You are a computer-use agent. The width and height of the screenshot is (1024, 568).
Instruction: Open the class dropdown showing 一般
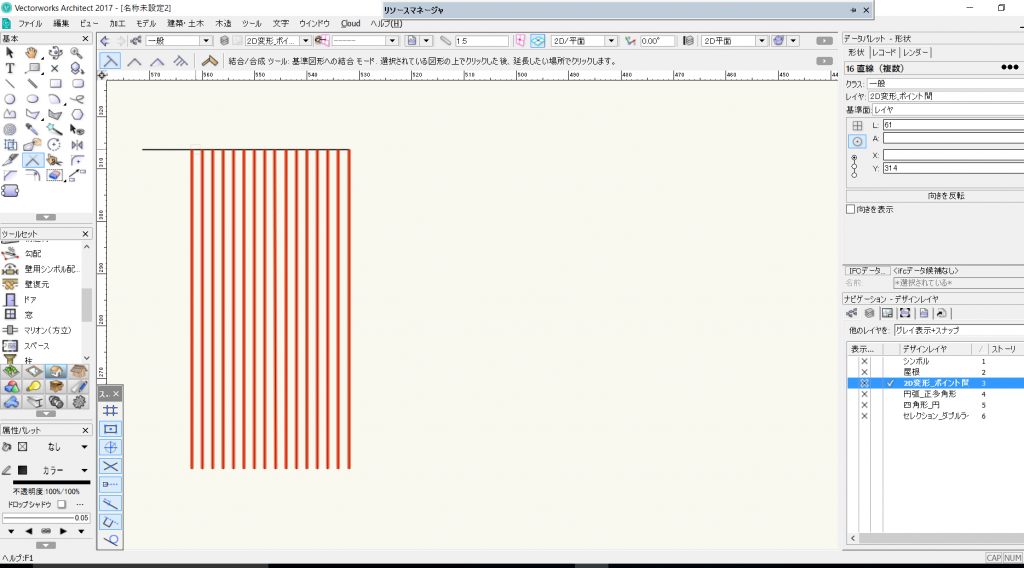pos(179,40)
